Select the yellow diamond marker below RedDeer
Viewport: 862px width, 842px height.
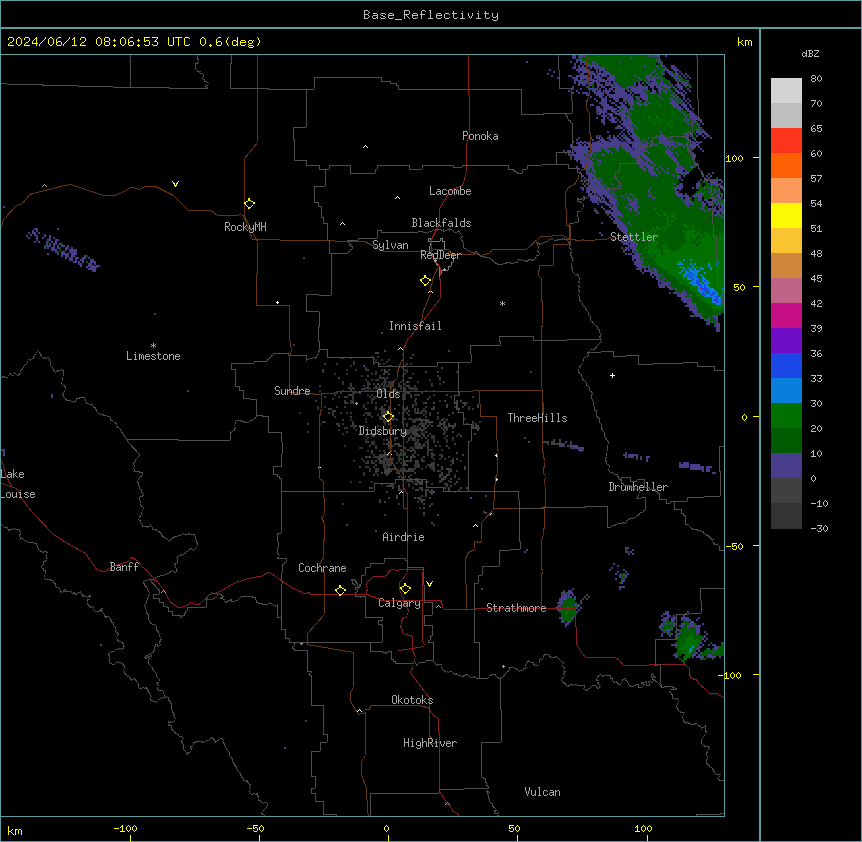tap(426, 281)
